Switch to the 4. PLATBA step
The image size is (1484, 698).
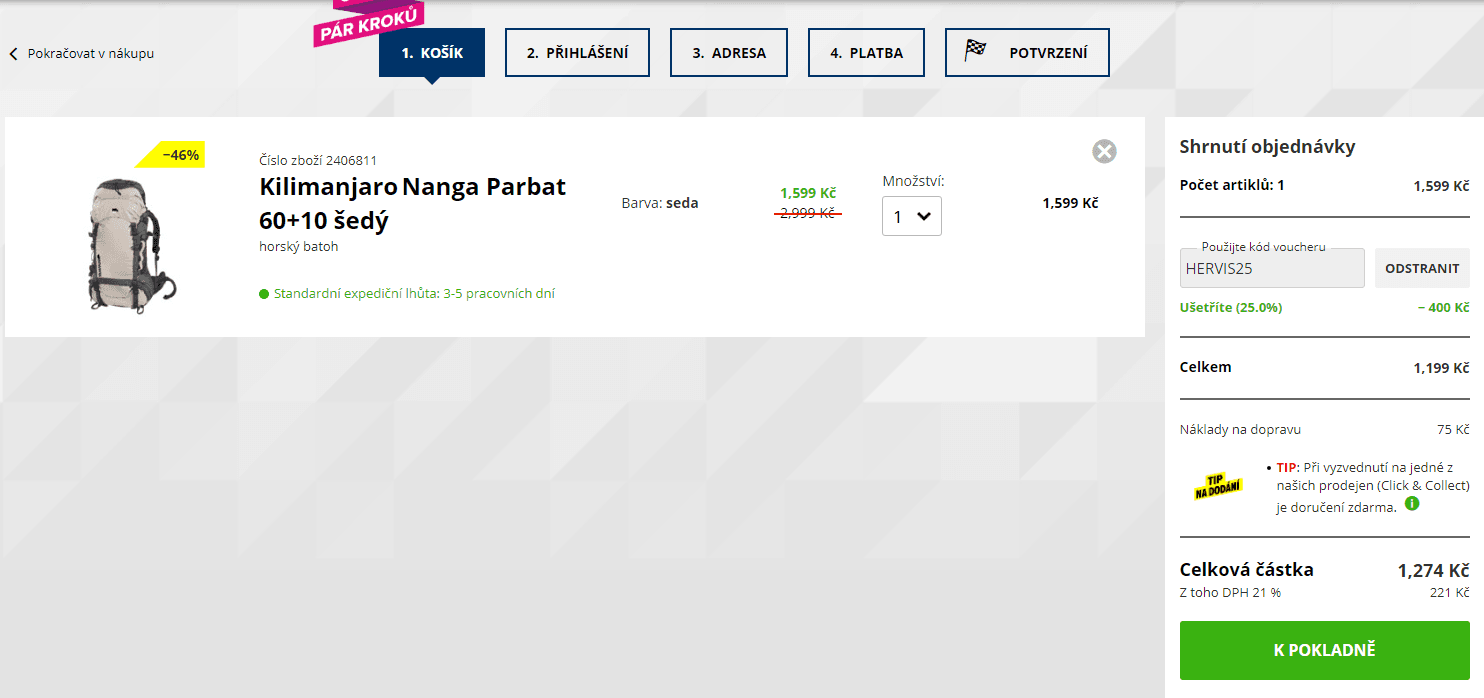click(x=866, y=53)
